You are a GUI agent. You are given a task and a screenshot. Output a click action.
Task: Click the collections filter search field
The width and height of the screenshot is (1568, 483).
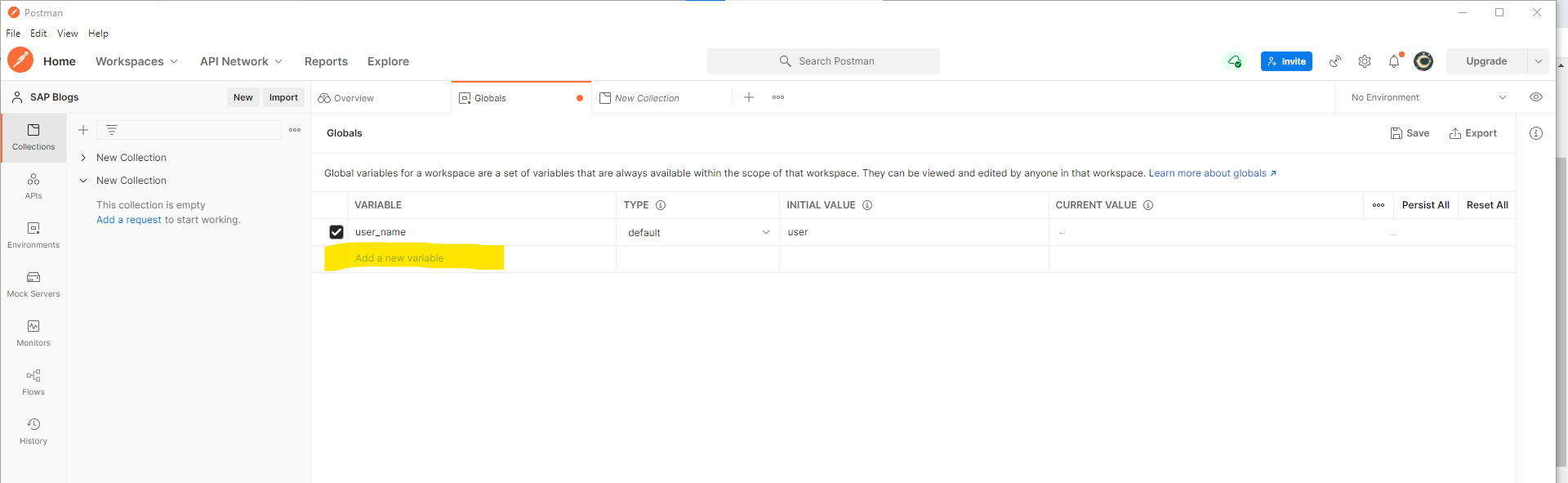pos(189,130)
